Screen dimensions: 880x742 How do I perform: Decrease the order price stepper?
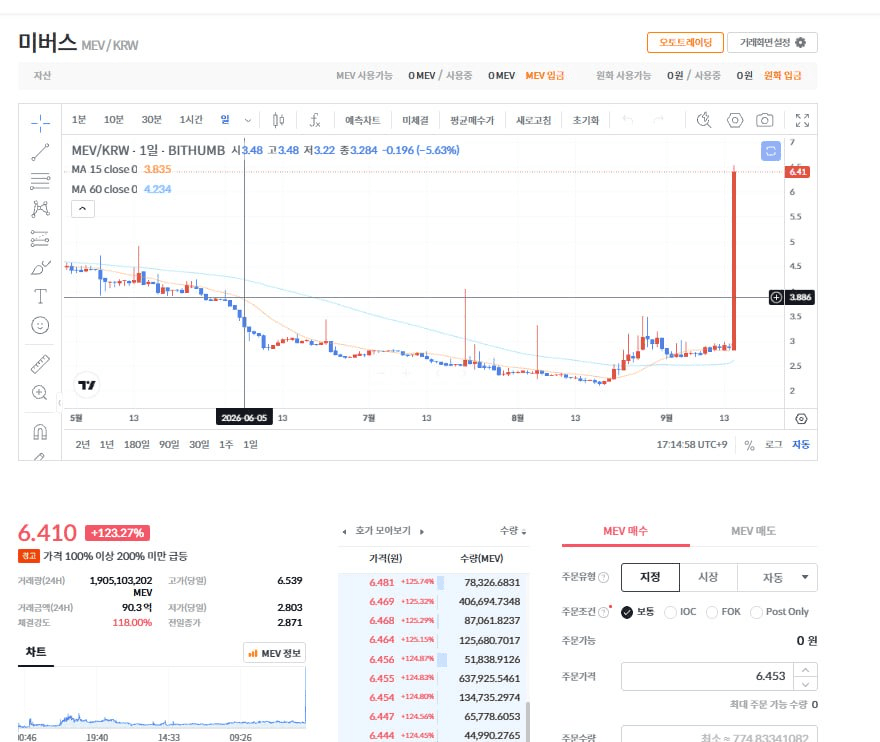point(805,684)
